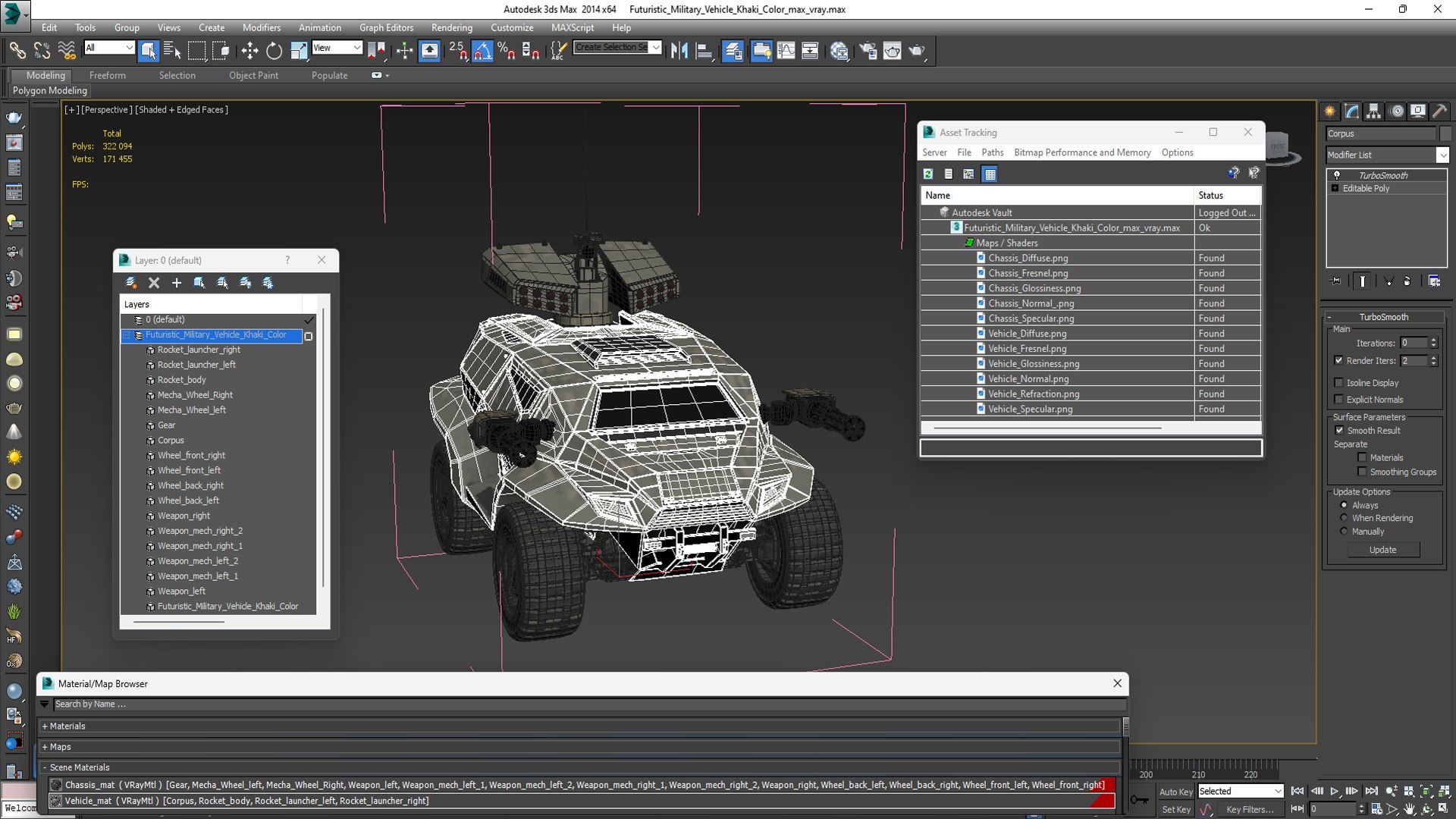1456x819 pixels.
Task: Switch to the Freeform ribbon tab
Action: click(x=108, y=75)
